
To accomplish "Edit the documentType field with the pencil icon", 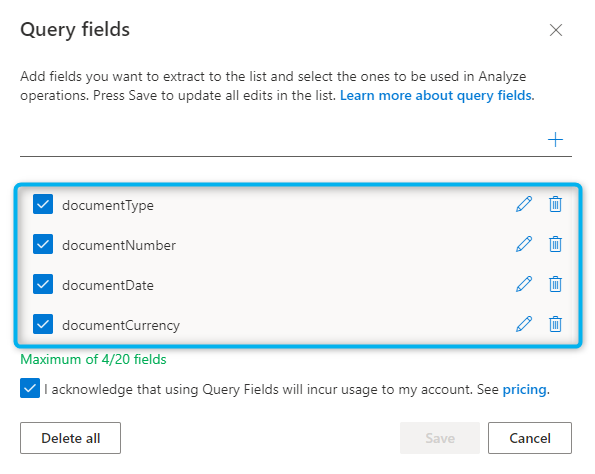I will click(x=524, y=204).
